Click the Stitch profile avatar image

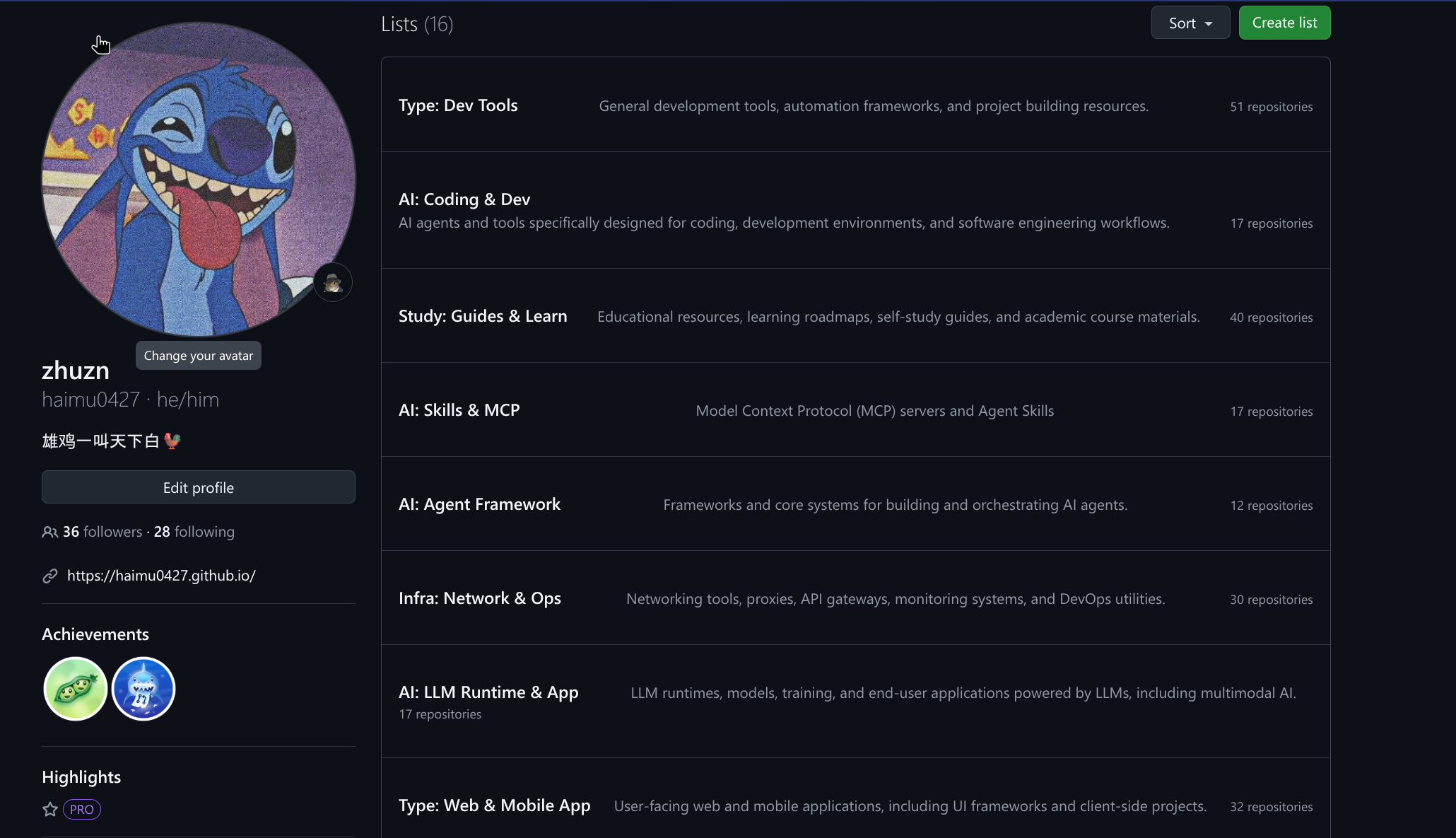[x=199, y=179]
